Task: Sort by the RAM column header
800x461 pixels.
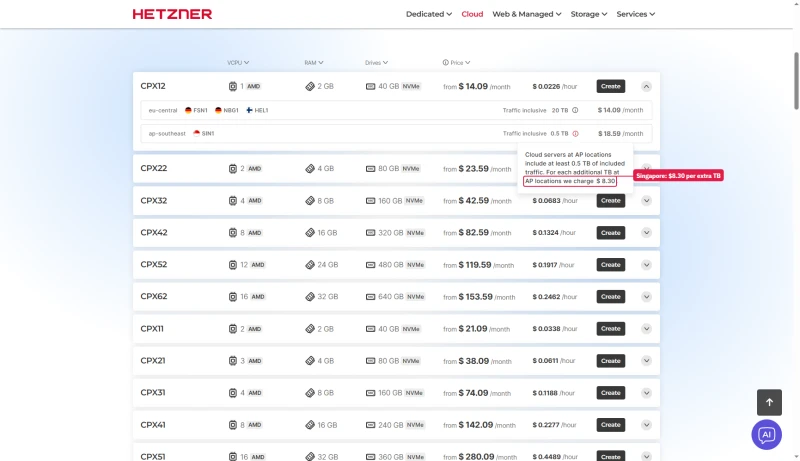Action: (314, 63)
